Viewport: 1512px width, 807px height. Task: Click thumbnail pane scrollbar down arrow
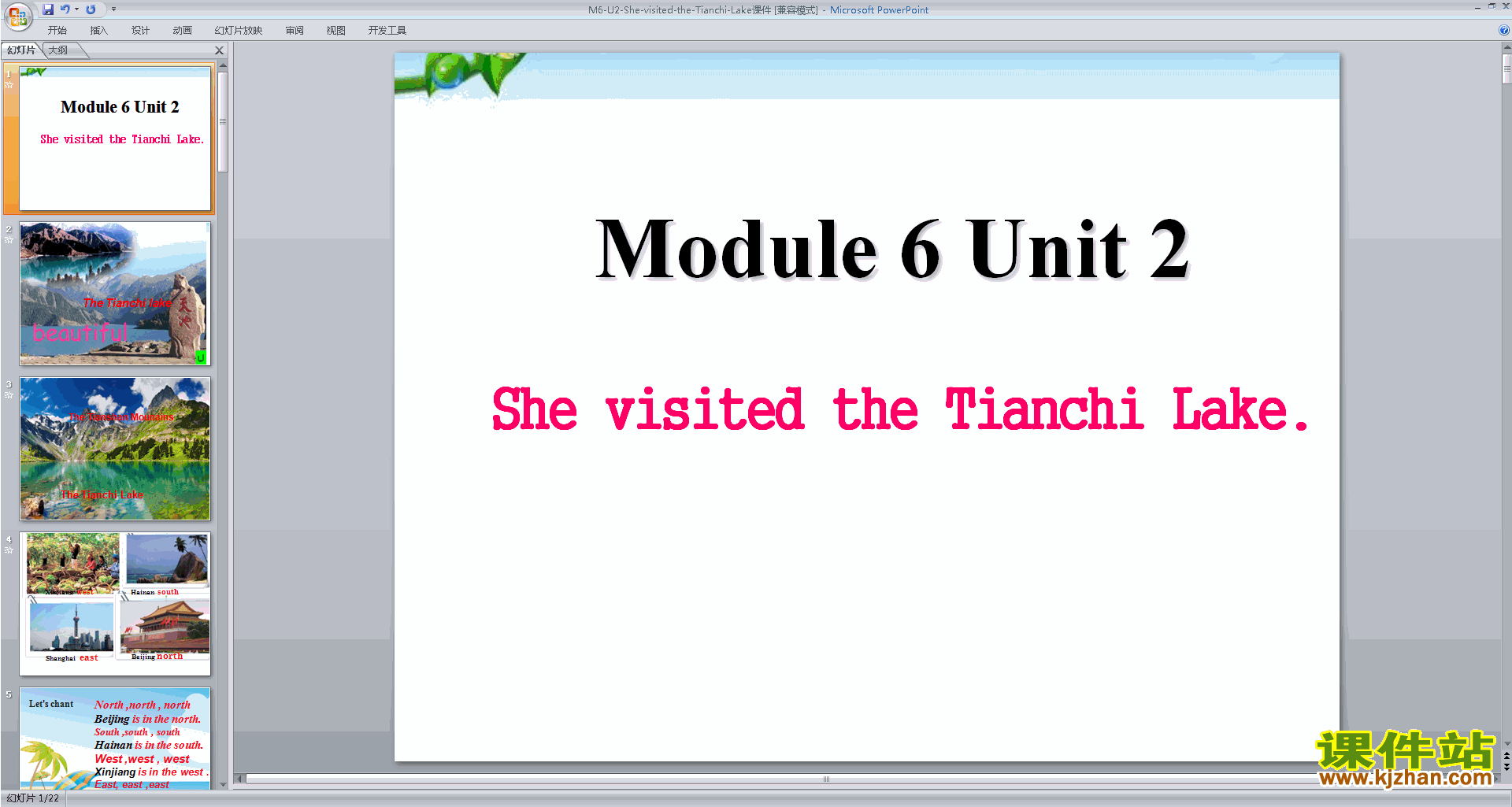tap(223, 784)
